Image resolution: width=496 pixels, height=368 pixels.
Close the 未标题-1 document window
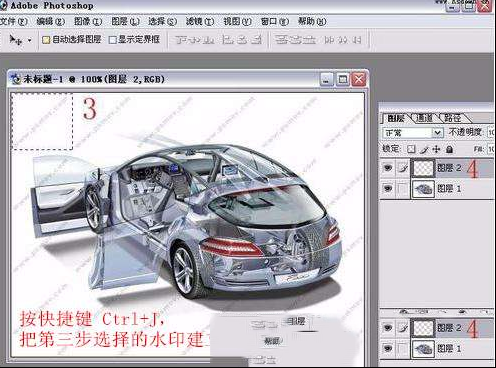coord(358,80)
